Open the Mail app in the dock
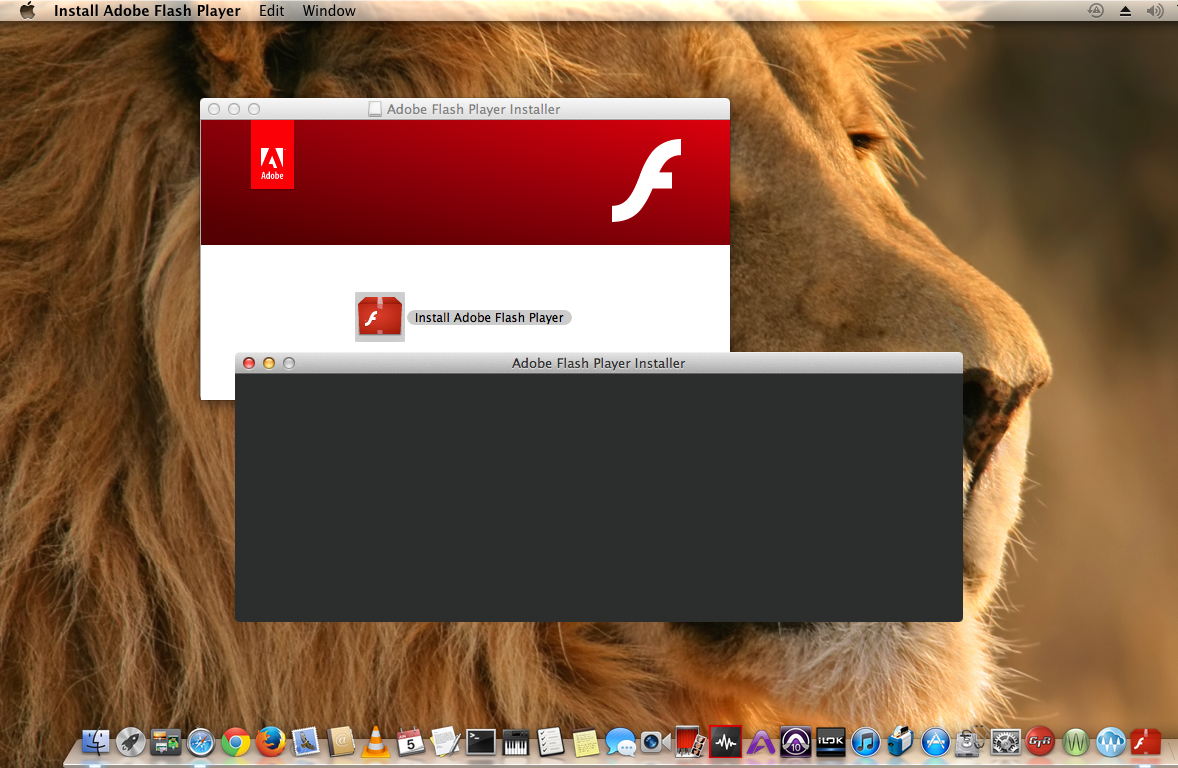The width and height of the screenshot is (1178, 768). point(306,742)
